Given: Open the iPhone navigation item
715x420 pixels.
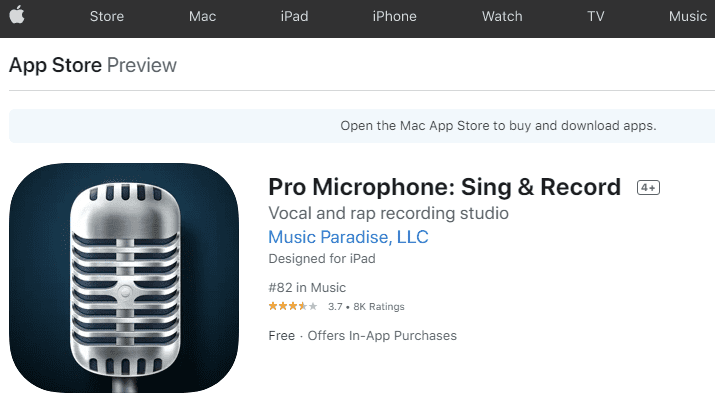Looking at the screenshot, I should [x=394, y=16].
